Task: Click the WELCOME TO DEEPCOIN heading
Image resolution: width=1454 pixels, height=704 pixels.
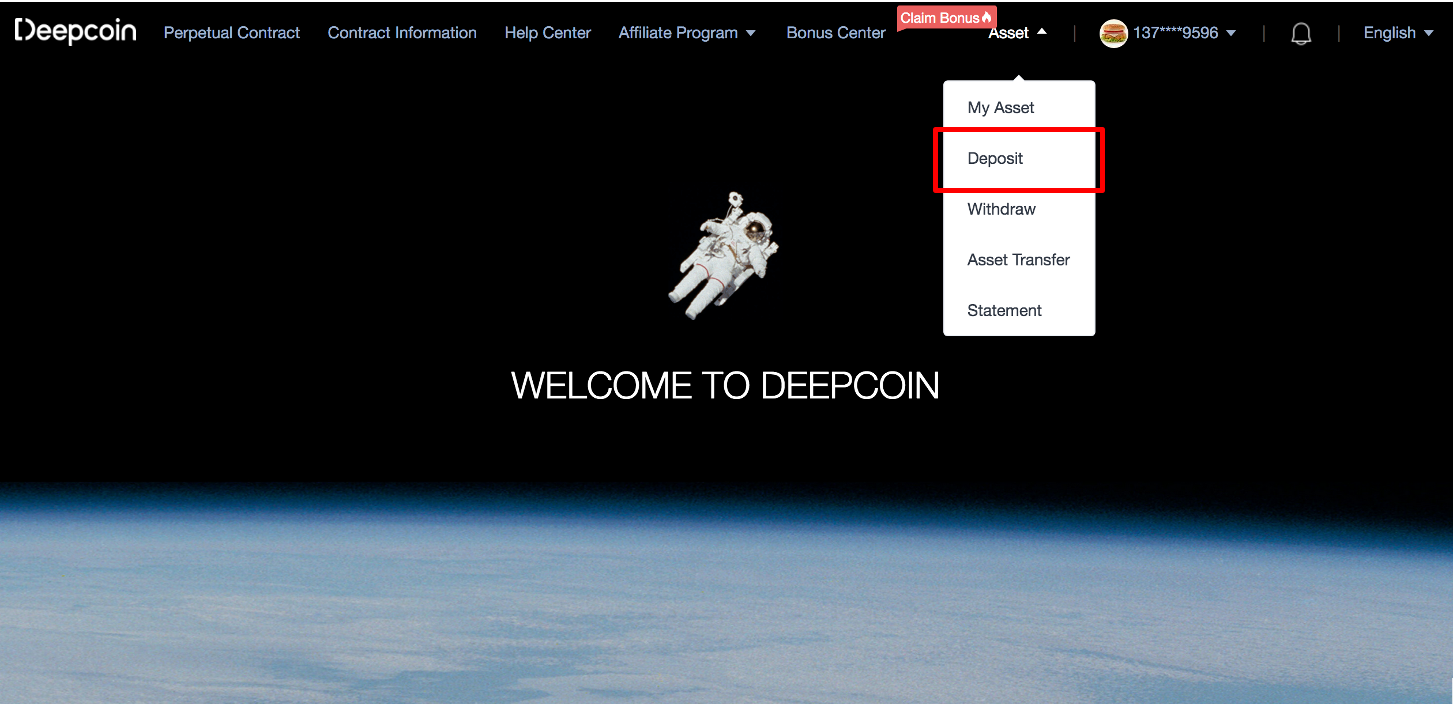Action: pos(725,386)
